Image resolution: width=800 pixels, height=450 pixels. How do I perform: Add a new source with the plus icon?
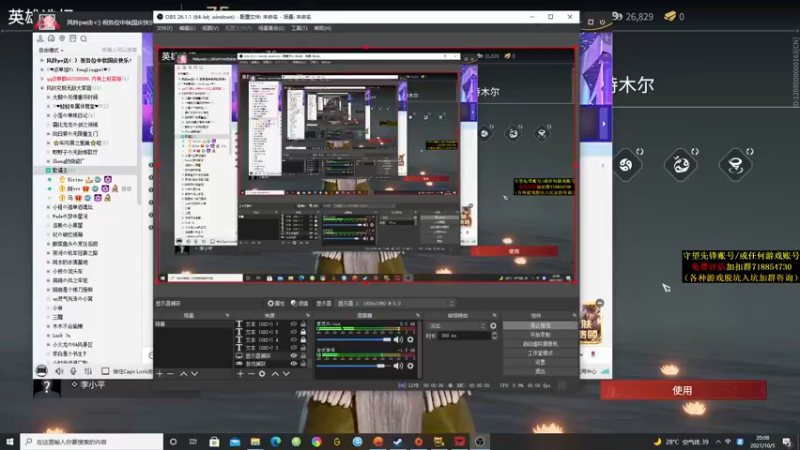(240, 374)
